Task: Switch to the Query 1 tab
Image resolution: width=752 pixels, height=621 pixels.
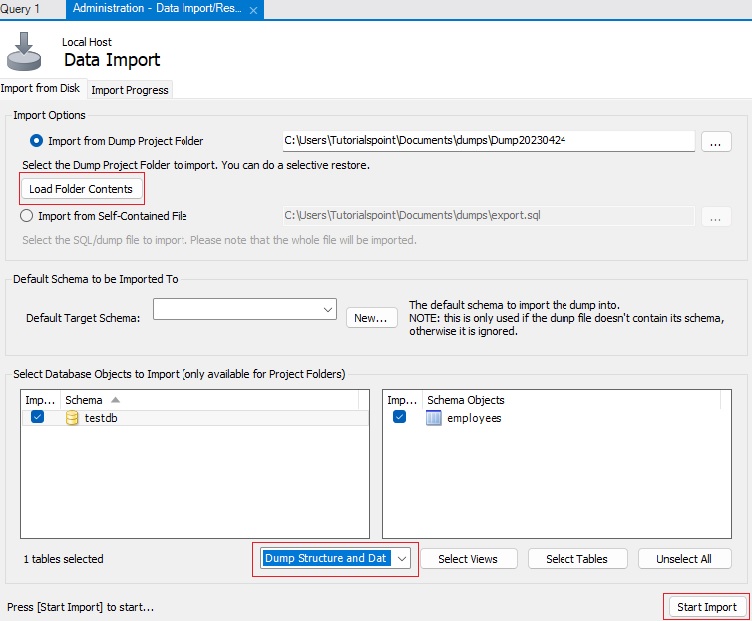Action: point(21,9)
